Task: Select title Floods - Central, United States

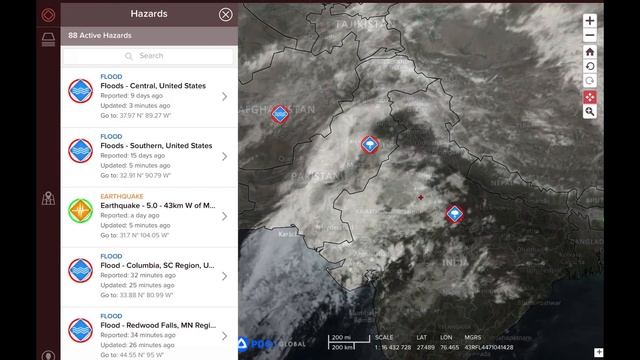Action: (153, 86)
